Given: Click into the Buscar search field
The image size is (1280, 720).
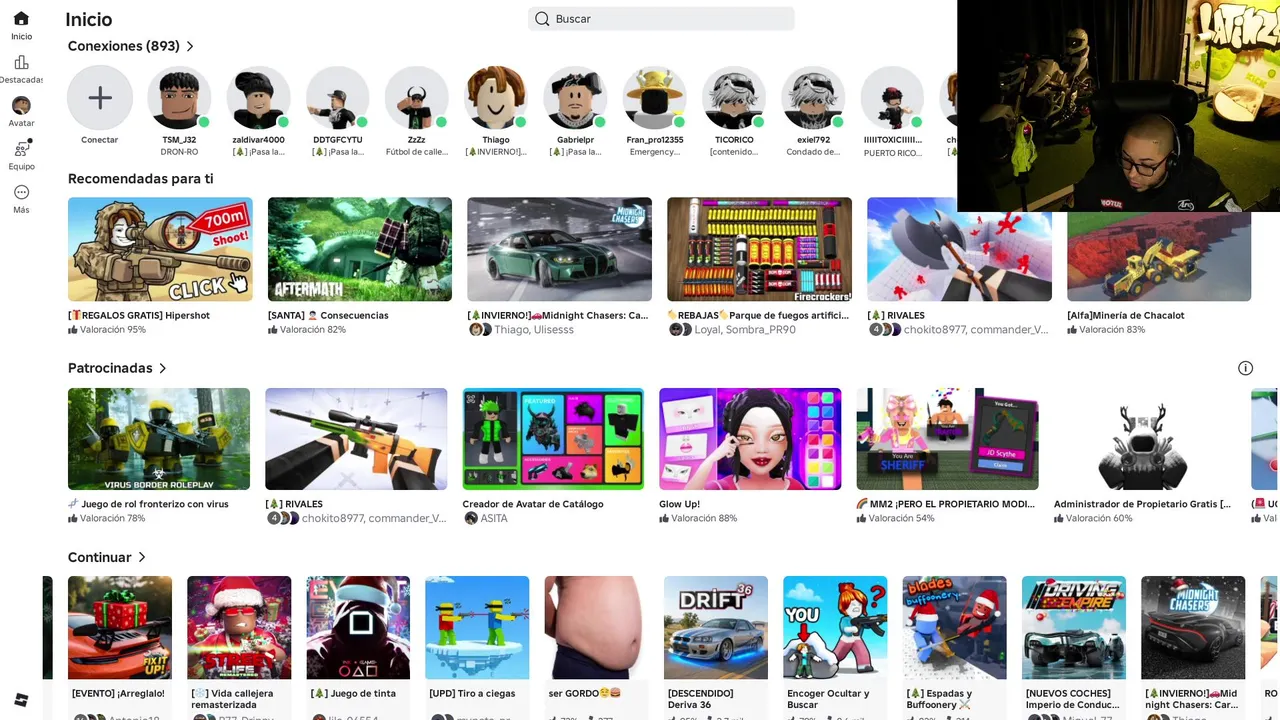Looking at the screenshot, I should click(x=661, y=19).
